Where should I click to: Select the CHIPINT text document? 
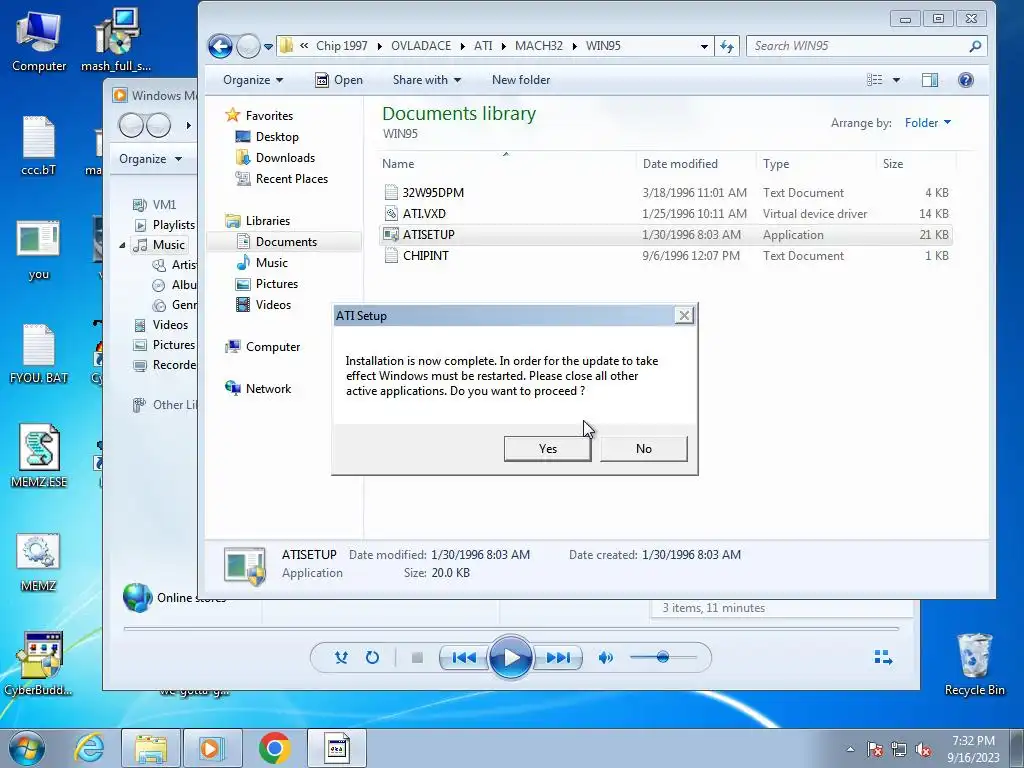pos(666,255)
